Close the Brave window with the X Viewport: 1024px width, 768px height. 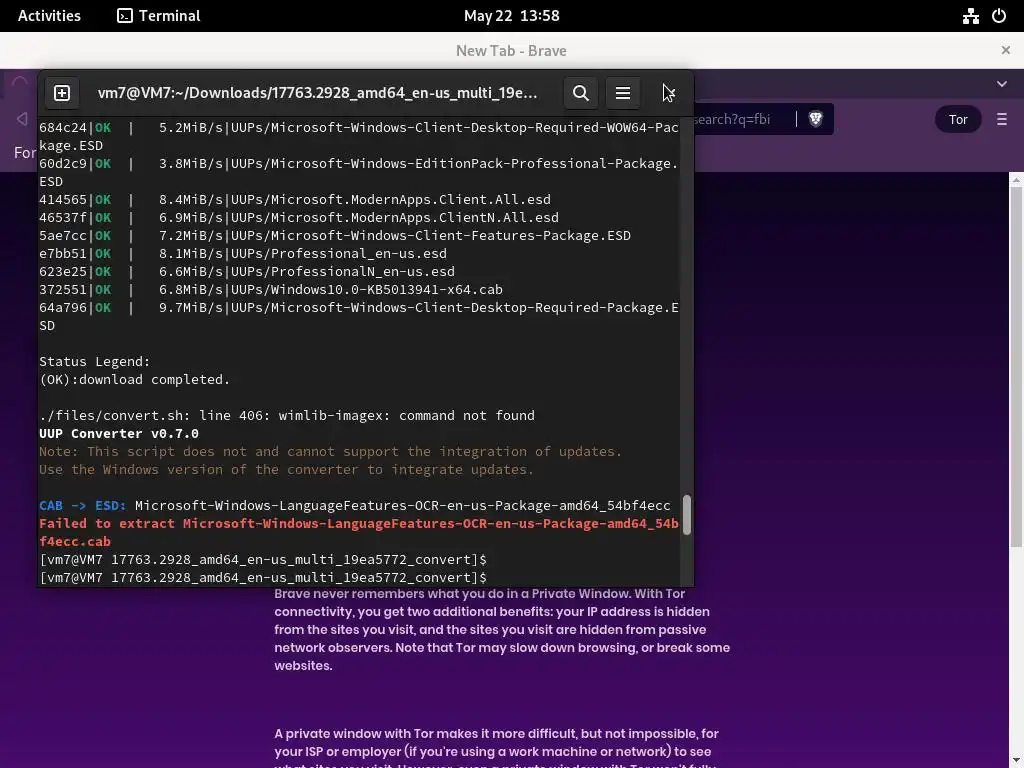1006,50
